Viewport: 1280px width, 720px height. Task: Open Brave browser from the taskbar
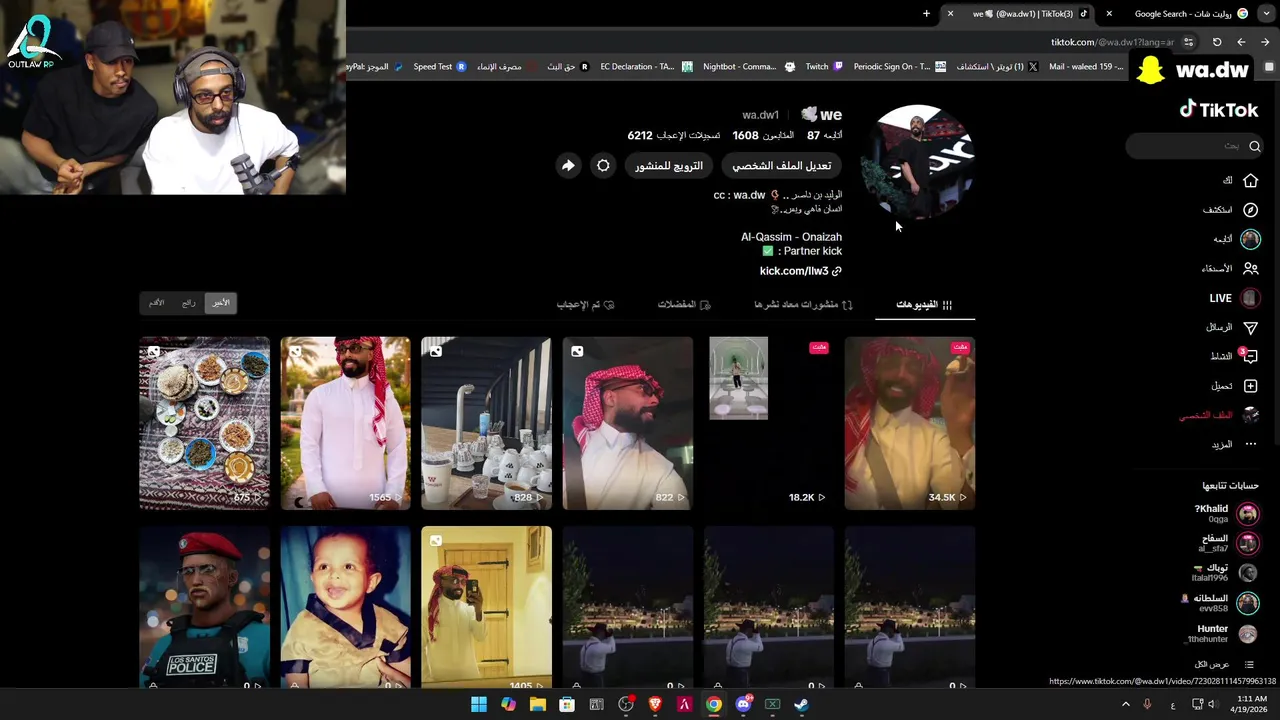[x=655, y=704]
